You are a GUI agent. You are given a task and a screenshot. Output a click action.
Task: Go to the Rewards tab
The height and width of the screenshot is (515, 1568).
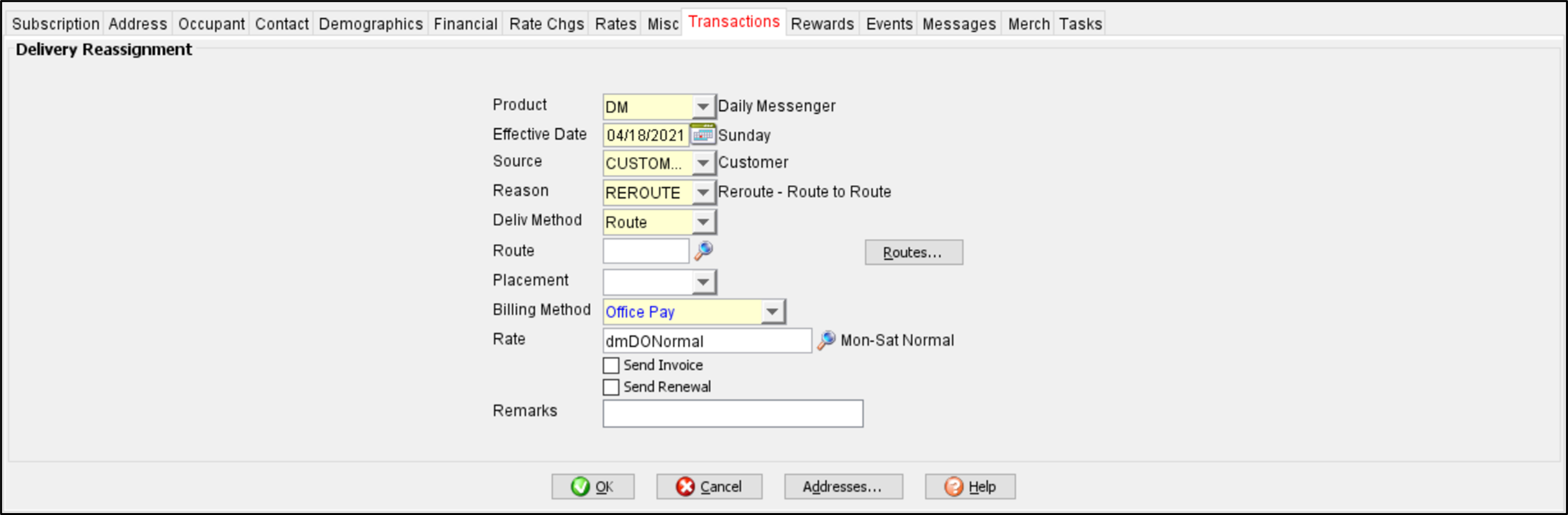[x=822, y=24]
